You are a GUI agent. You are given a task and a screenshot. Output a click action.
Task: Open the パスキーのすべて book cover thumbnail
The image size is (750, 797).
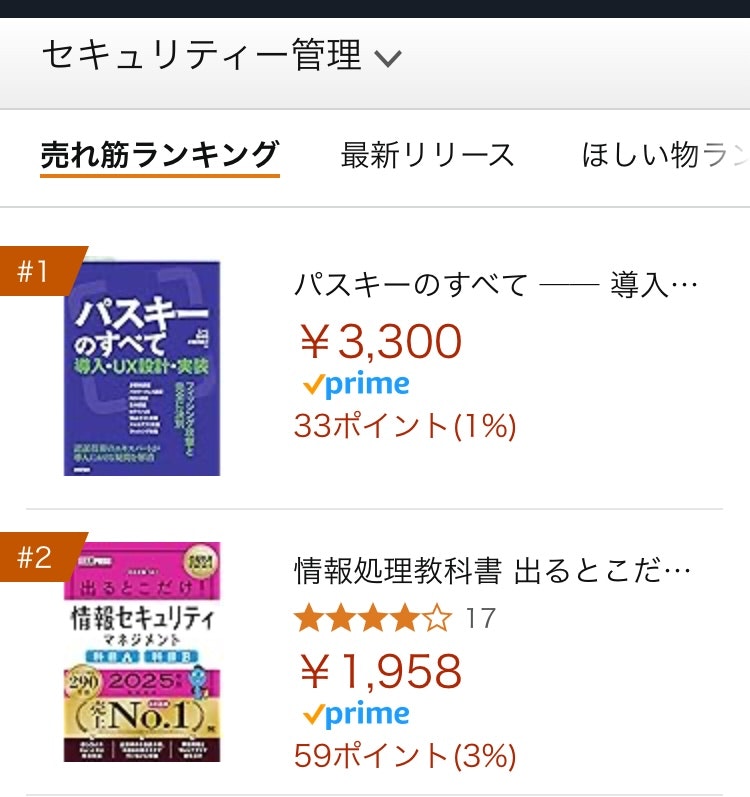tap(142, 368)
